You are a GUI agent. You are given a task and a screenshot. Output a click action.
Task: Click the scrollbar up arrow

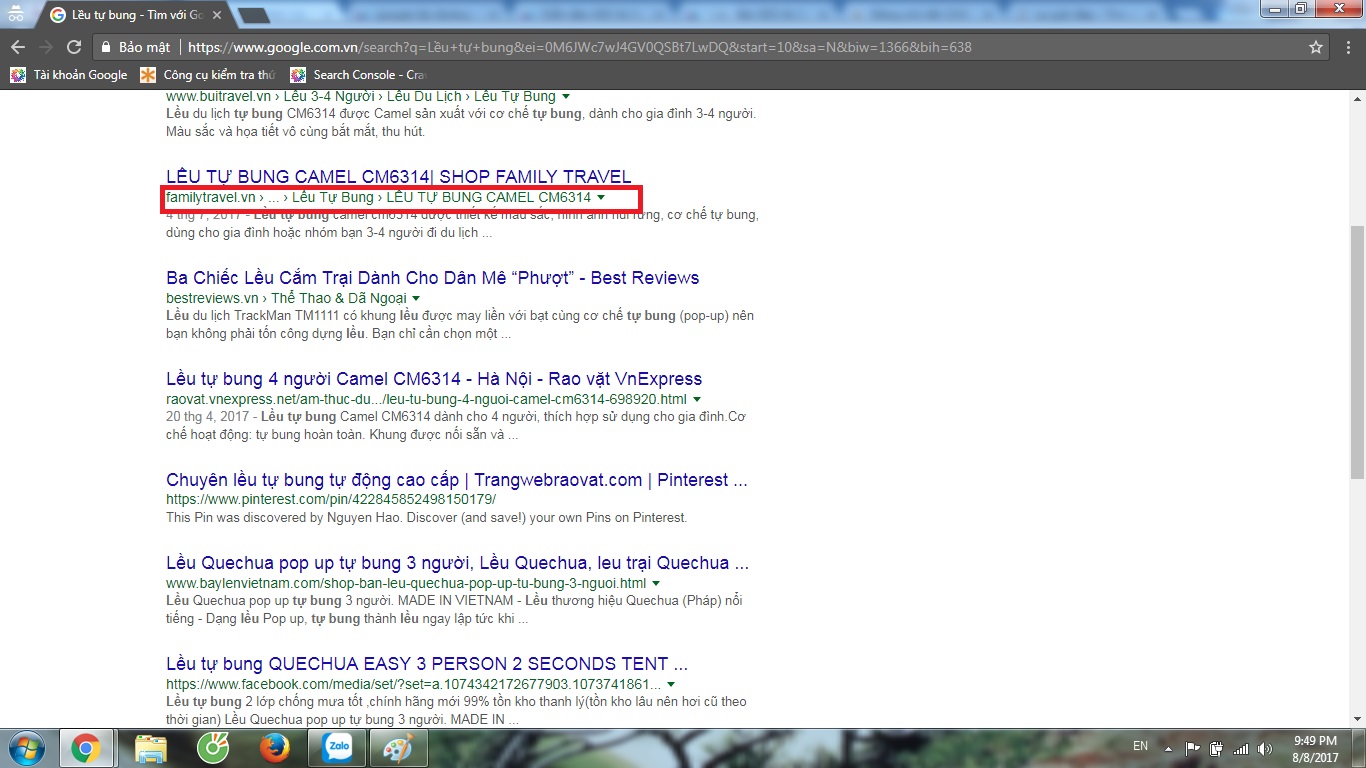[1357, 98]
